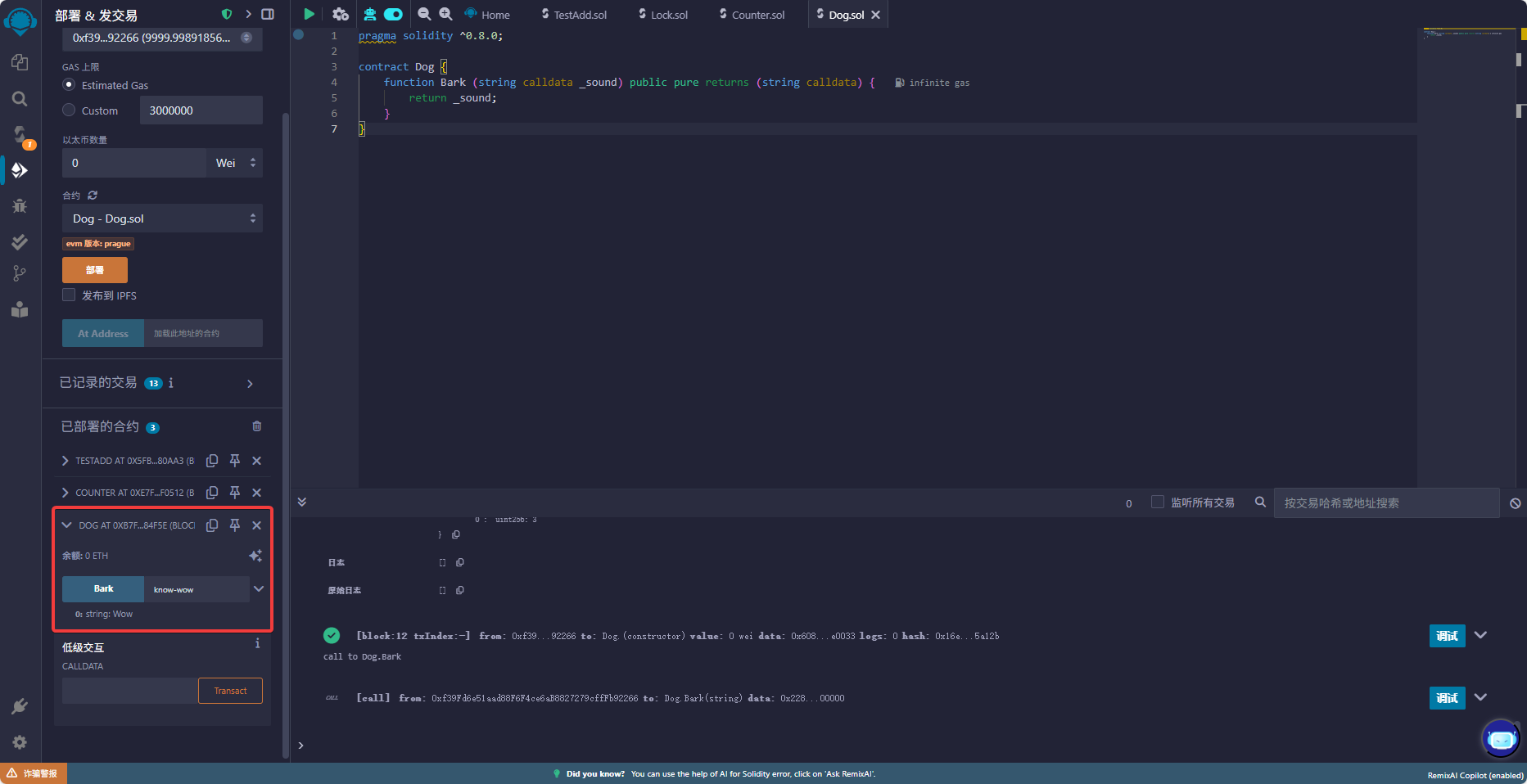Viewport: 1527px width, 784px height.
Task: Expand the 已记录的交易 section
Action: click(250, 384)
